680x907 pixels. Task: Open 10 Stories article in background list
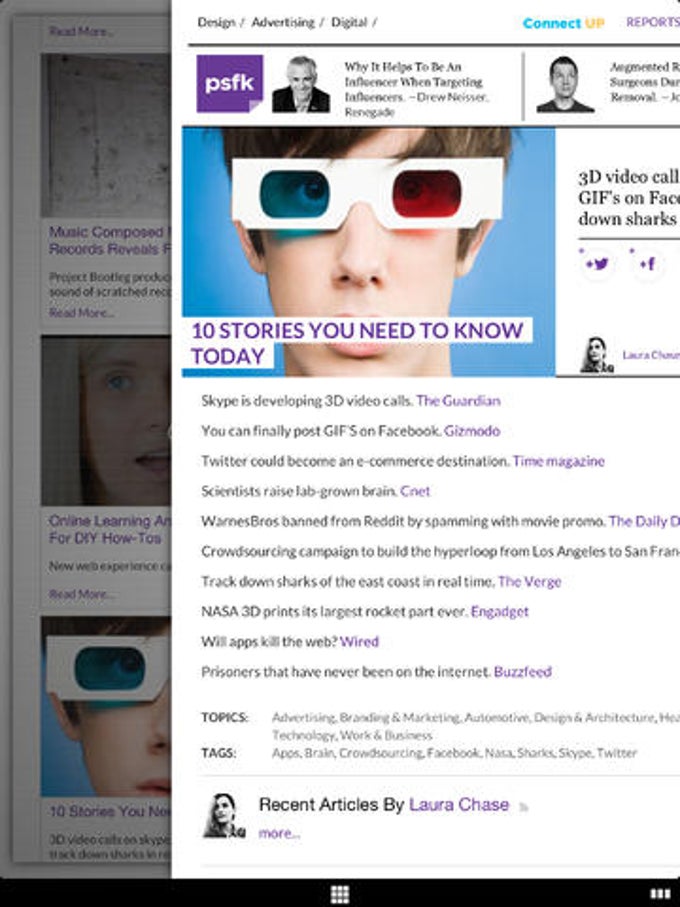pyautogui.click(x=109, y=812)
